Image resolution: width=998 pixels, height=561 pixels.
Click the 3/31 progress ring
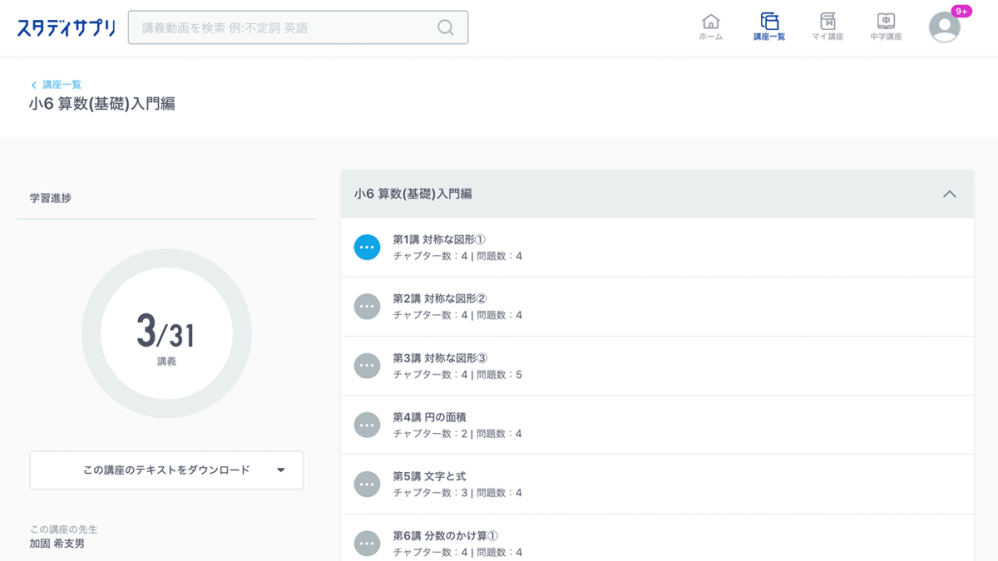pyautogui.click(x=166, y=334)
